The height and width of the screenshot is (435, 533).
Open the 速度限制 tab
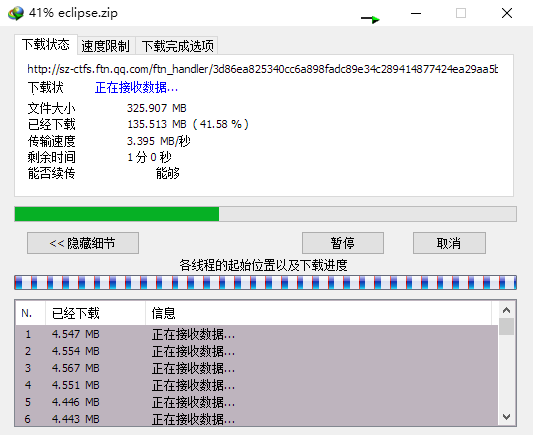click(106, 46)
